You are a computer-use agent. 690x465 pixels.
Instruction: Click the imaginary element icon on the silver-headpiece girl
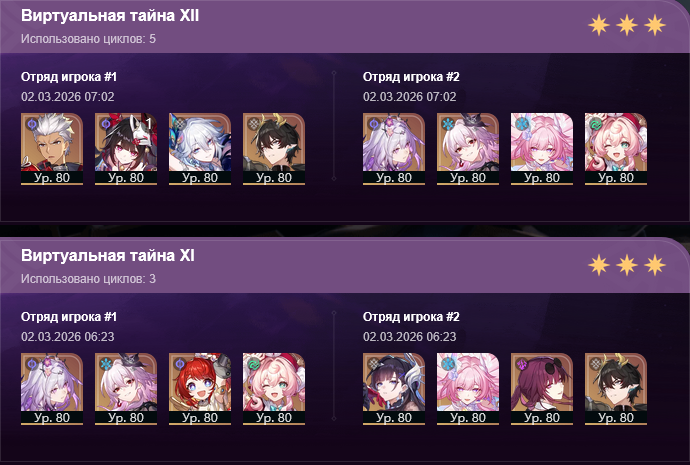coord(374,364)
